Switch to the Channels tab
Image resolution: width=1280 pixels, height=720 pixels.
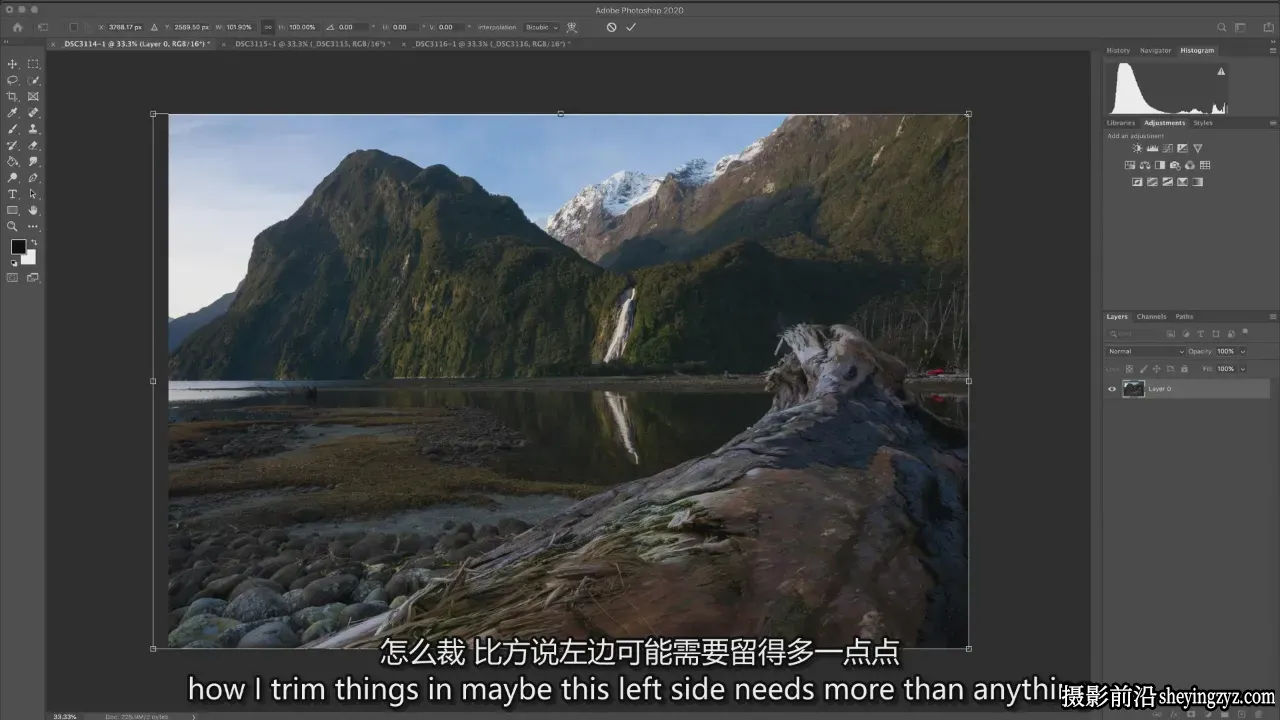click(1151, 316)
